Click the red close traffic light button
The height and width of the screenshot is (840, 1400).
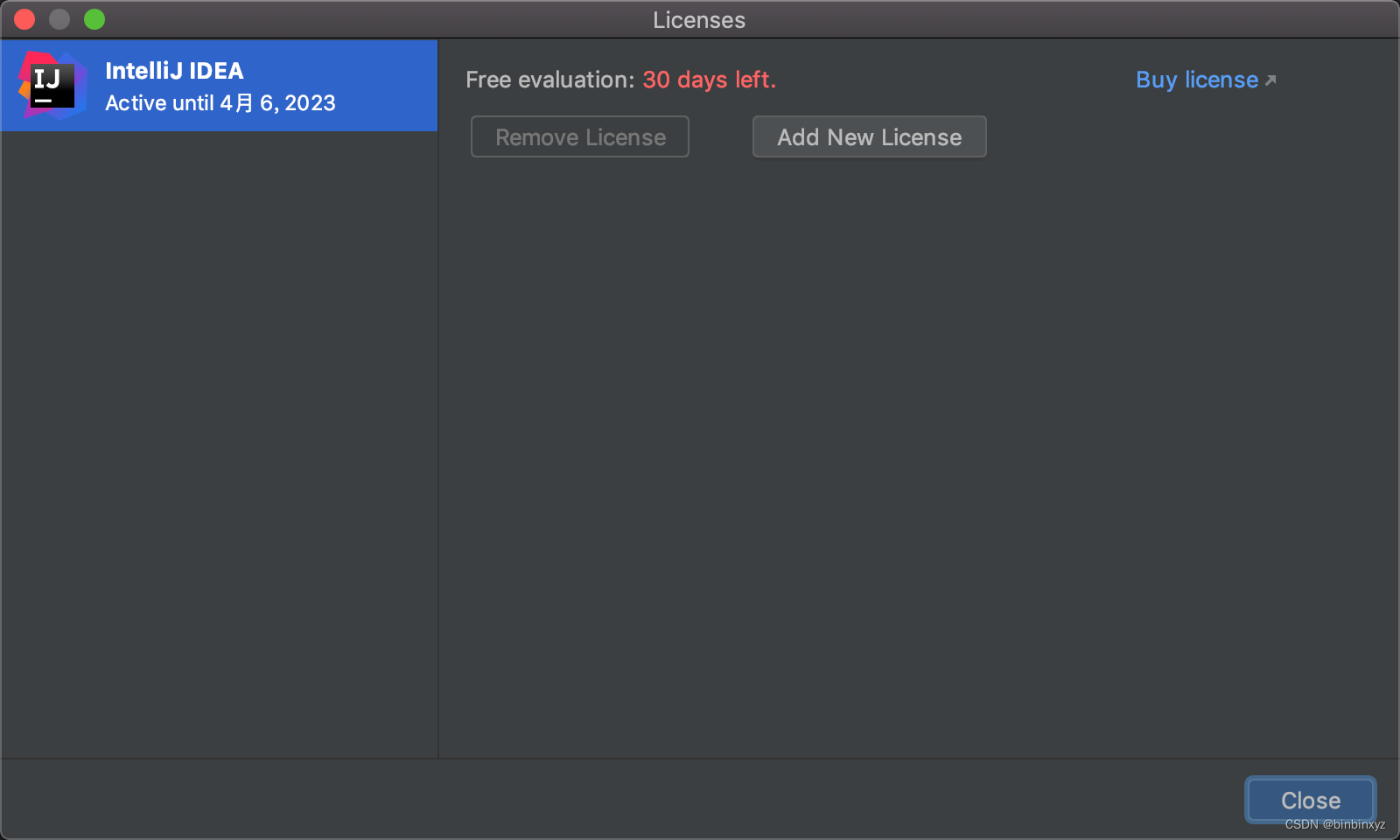click(24, 17)
